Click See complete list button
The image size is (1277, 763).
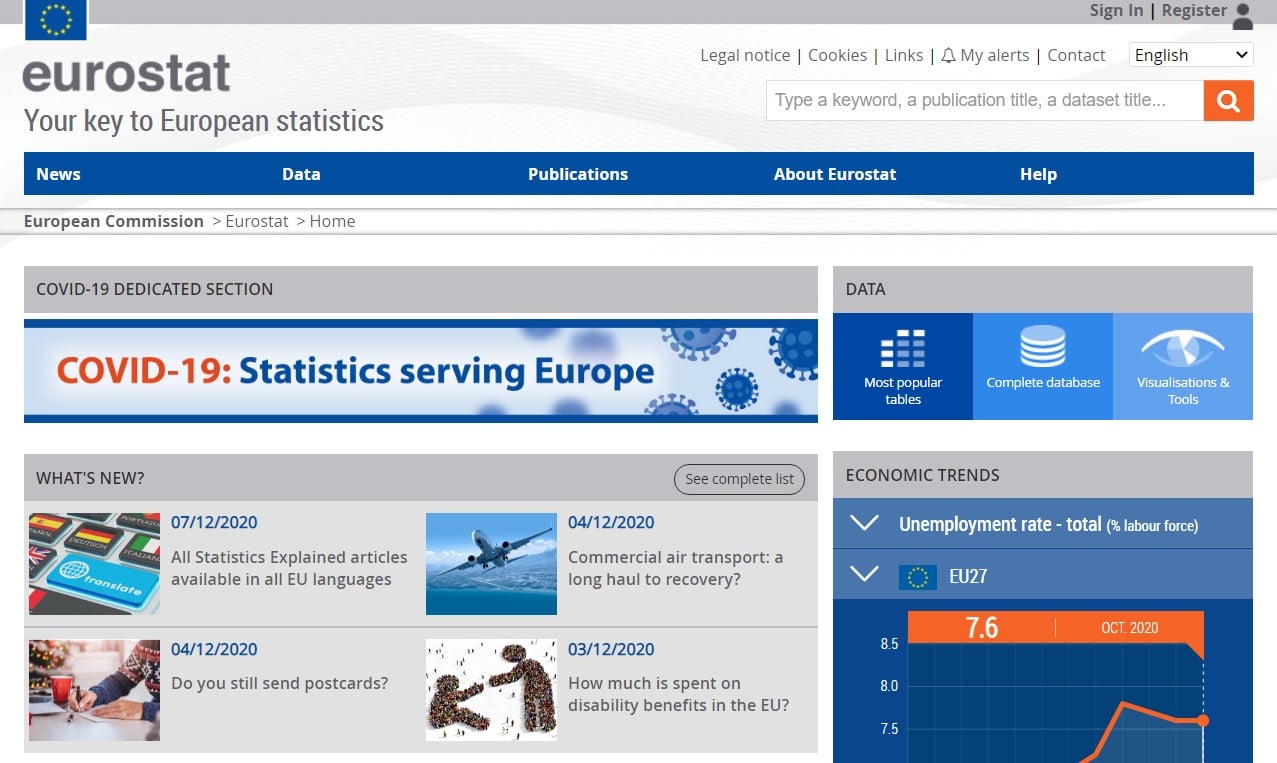[x=739, y=479]
